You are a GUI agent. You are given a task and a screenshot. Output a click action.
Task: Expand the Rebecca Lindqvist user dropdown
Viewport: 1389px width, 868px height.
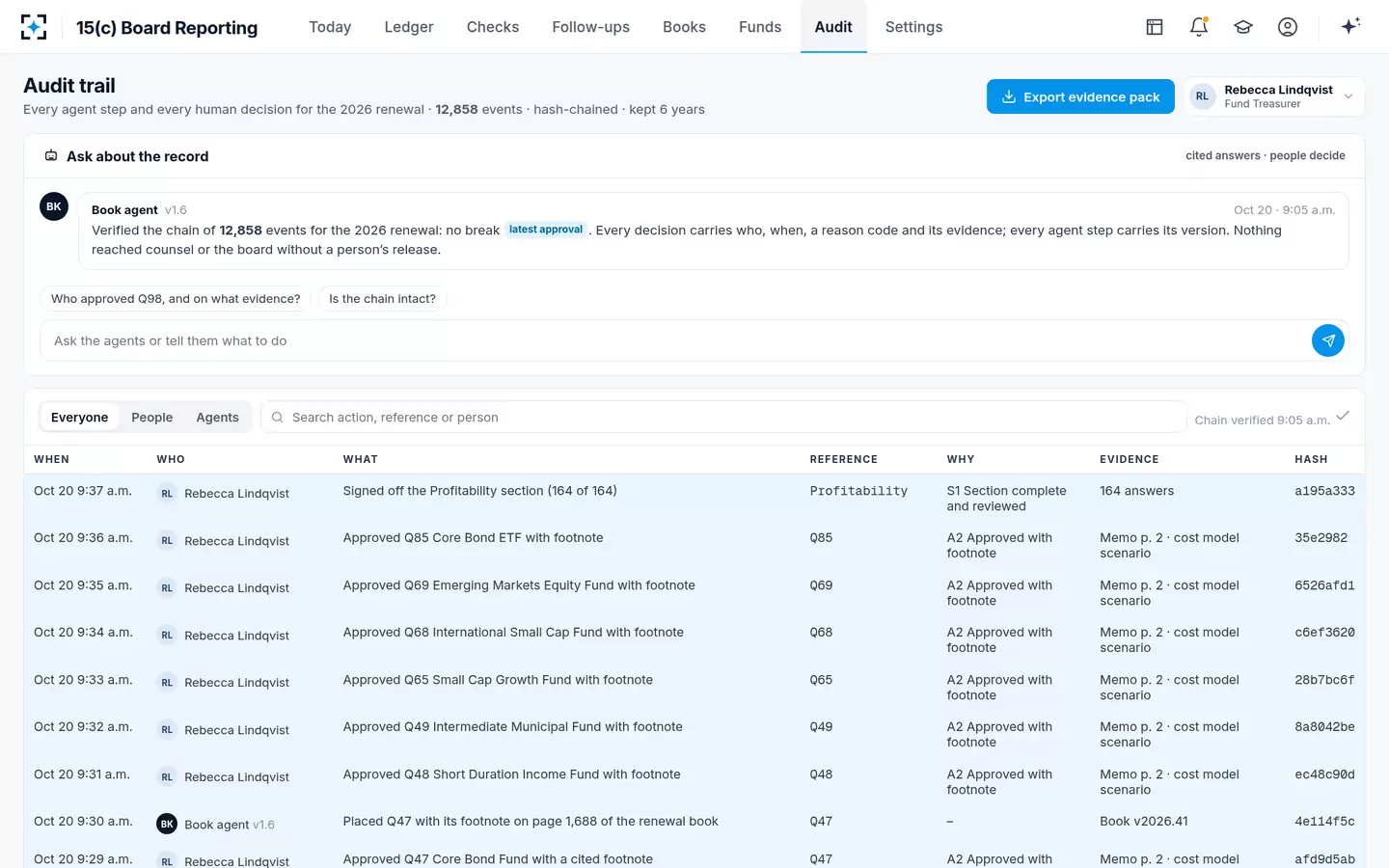click(x=1274, y=96)
